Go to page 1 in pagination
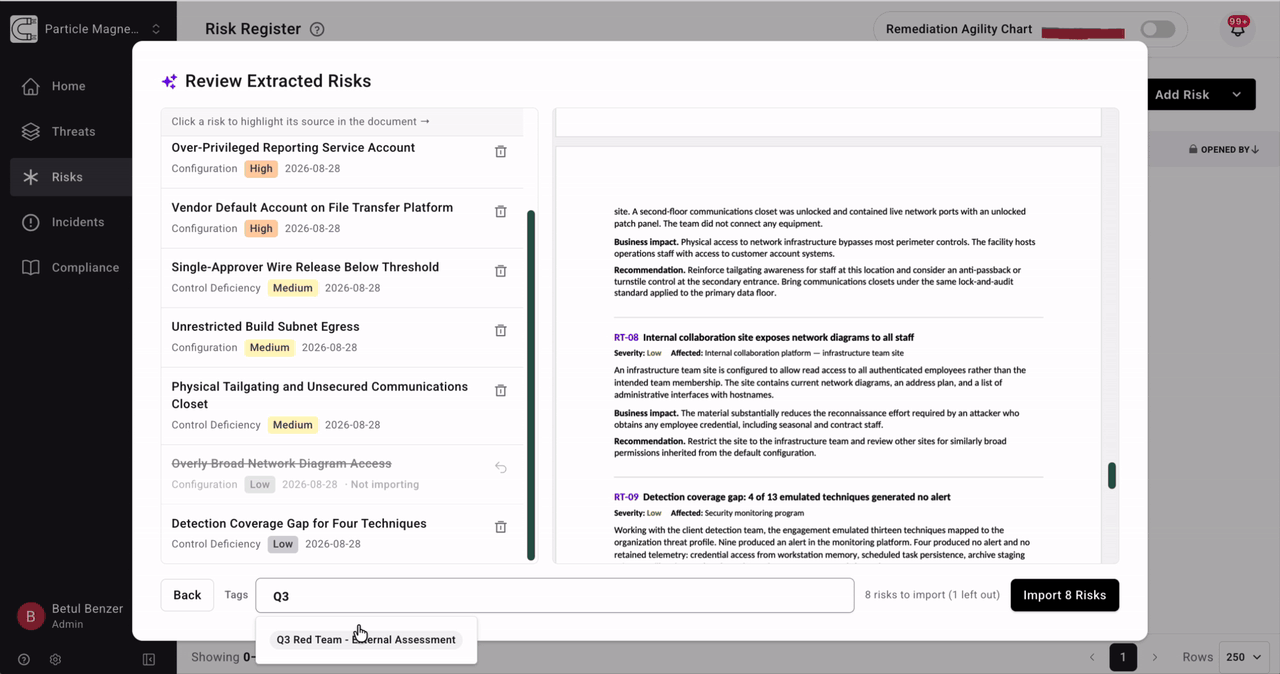1280x674 pixels. coord(1123,657)
